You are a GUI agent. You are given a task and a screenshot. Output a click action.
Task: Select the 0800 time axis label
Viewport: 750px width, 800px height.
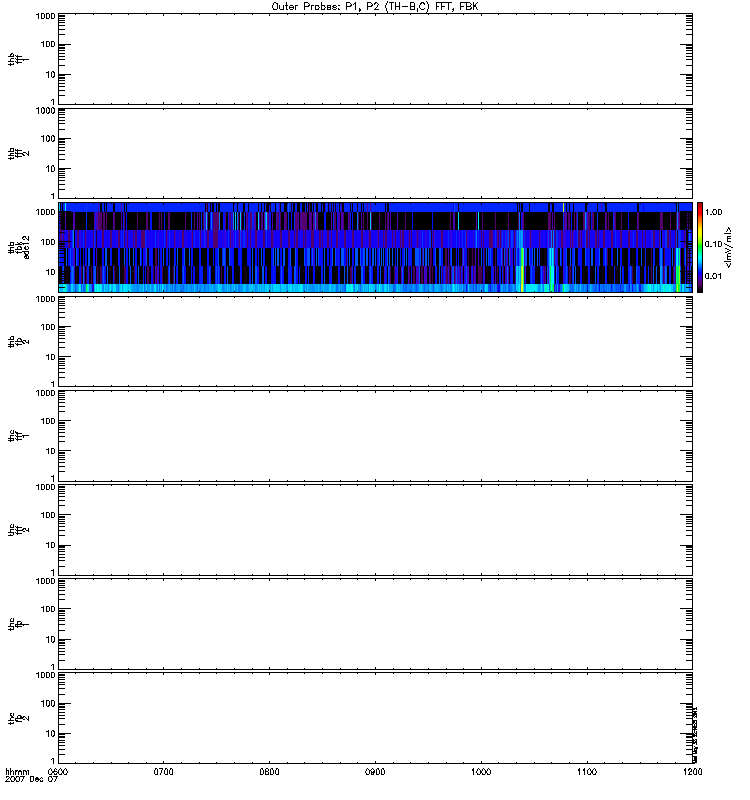tap(269, 772)
